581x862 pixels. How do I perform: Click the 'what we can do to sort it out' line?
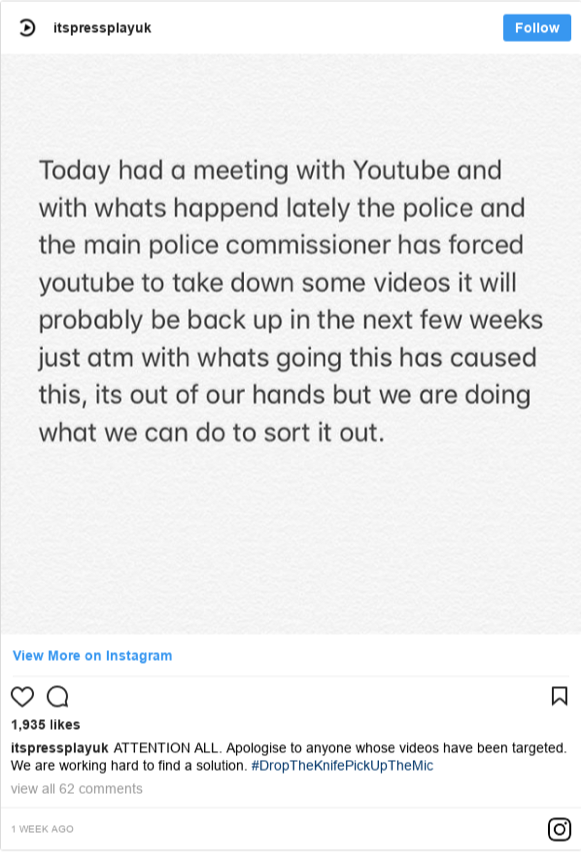click(x=212, y=433)
